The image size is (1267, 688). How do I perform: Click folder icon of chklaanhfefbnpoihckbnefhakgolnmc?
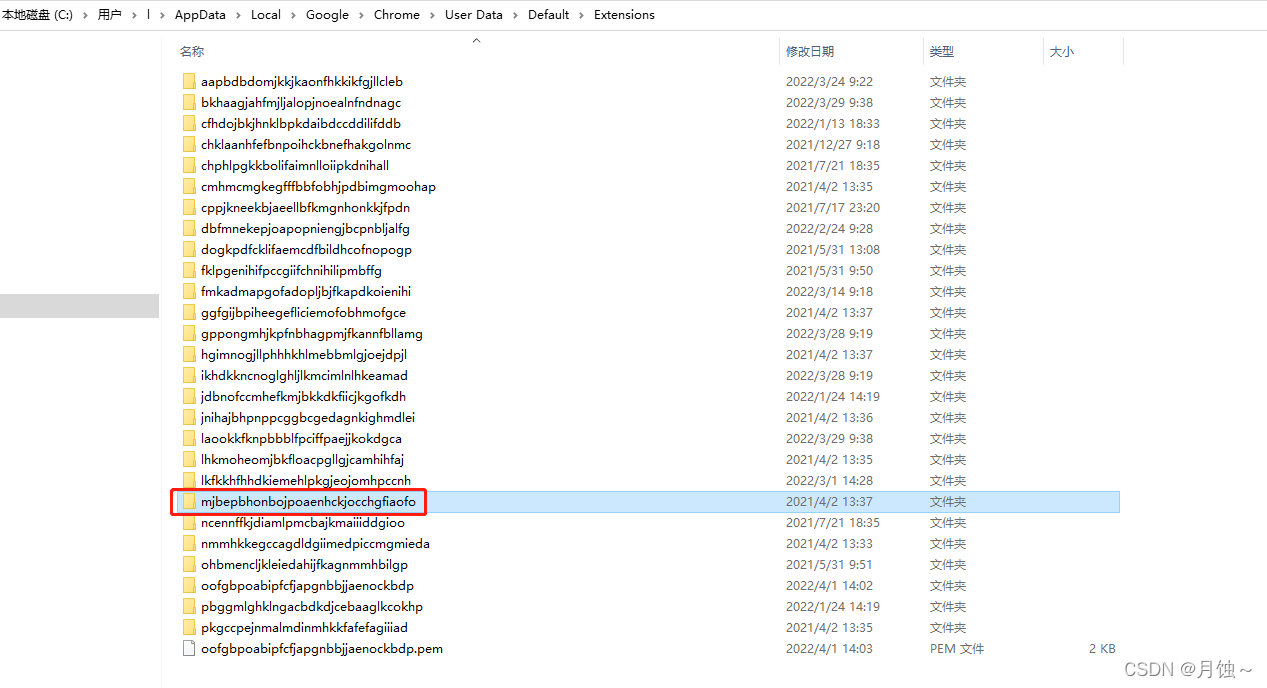pyautogui.click(x=189, y=145)
